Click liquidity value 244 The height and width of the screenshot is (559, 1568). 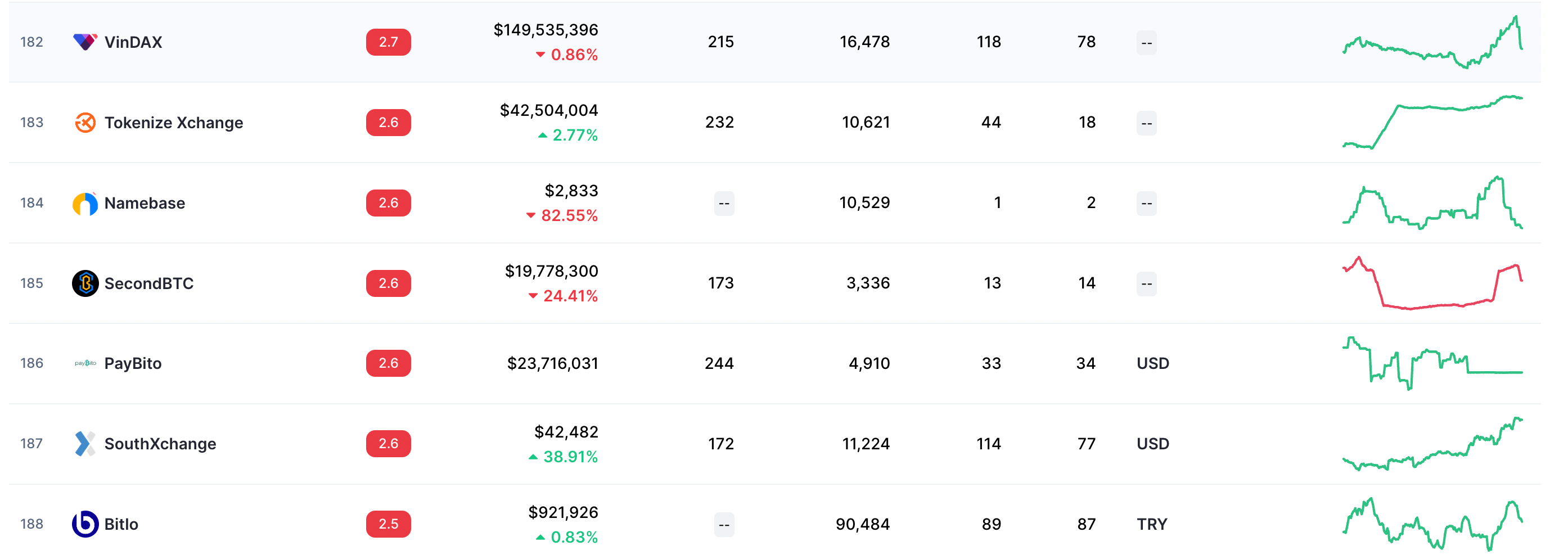[719, 363]
